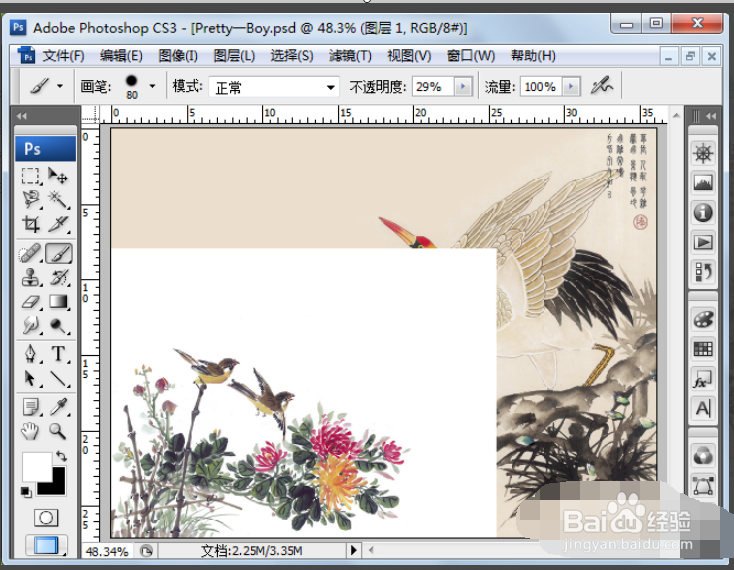
Task: Change screen mode button in toolbox
Action: click(x=46, y=545)
